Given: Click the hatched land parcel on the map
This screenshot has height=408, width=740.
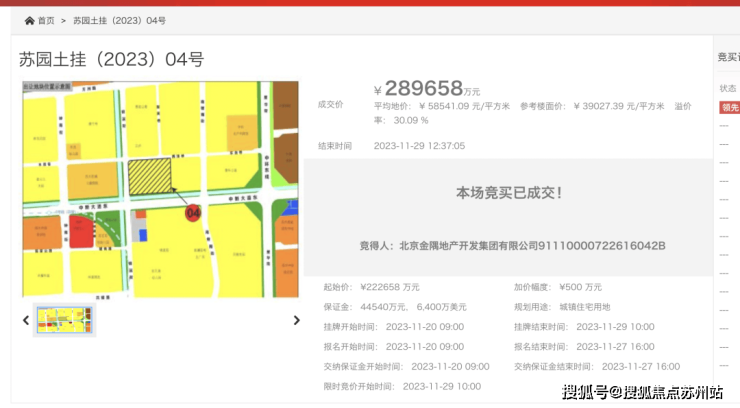Looking at the screenshot, I should coord(148,176).
